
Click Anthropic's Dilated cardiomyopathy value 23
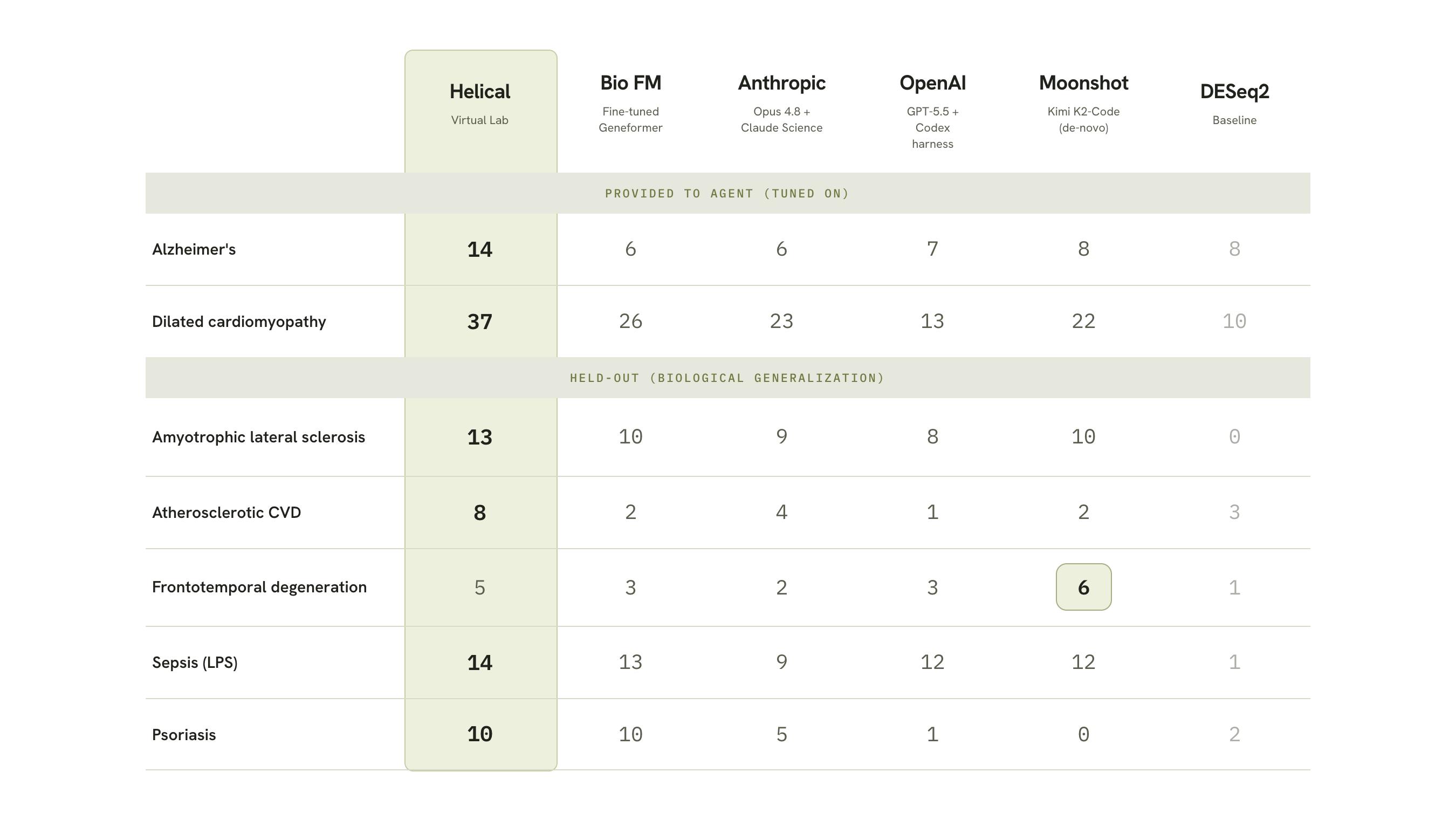point(782,321)
